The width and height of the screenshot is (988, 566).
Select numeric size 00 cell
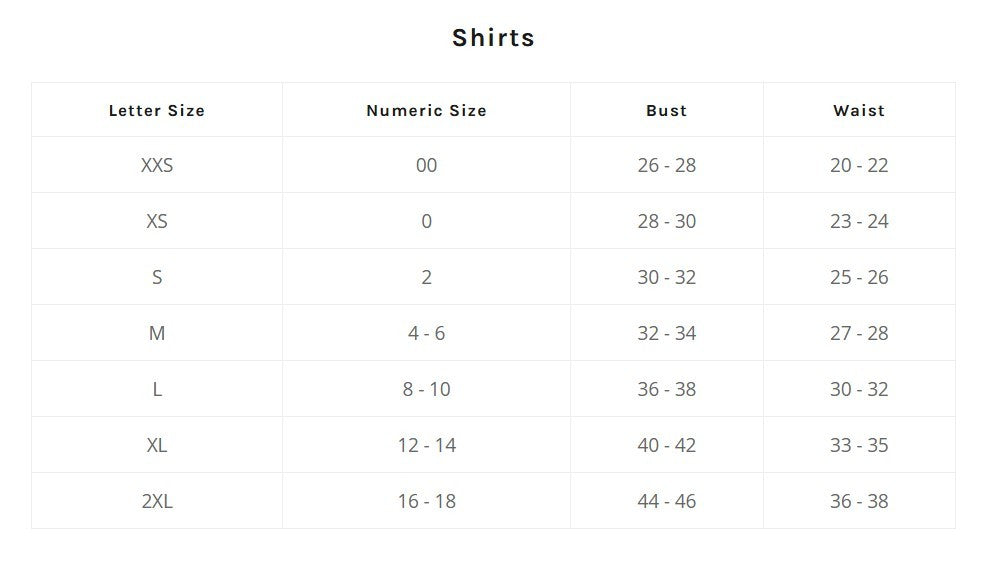tap(426, 165)
